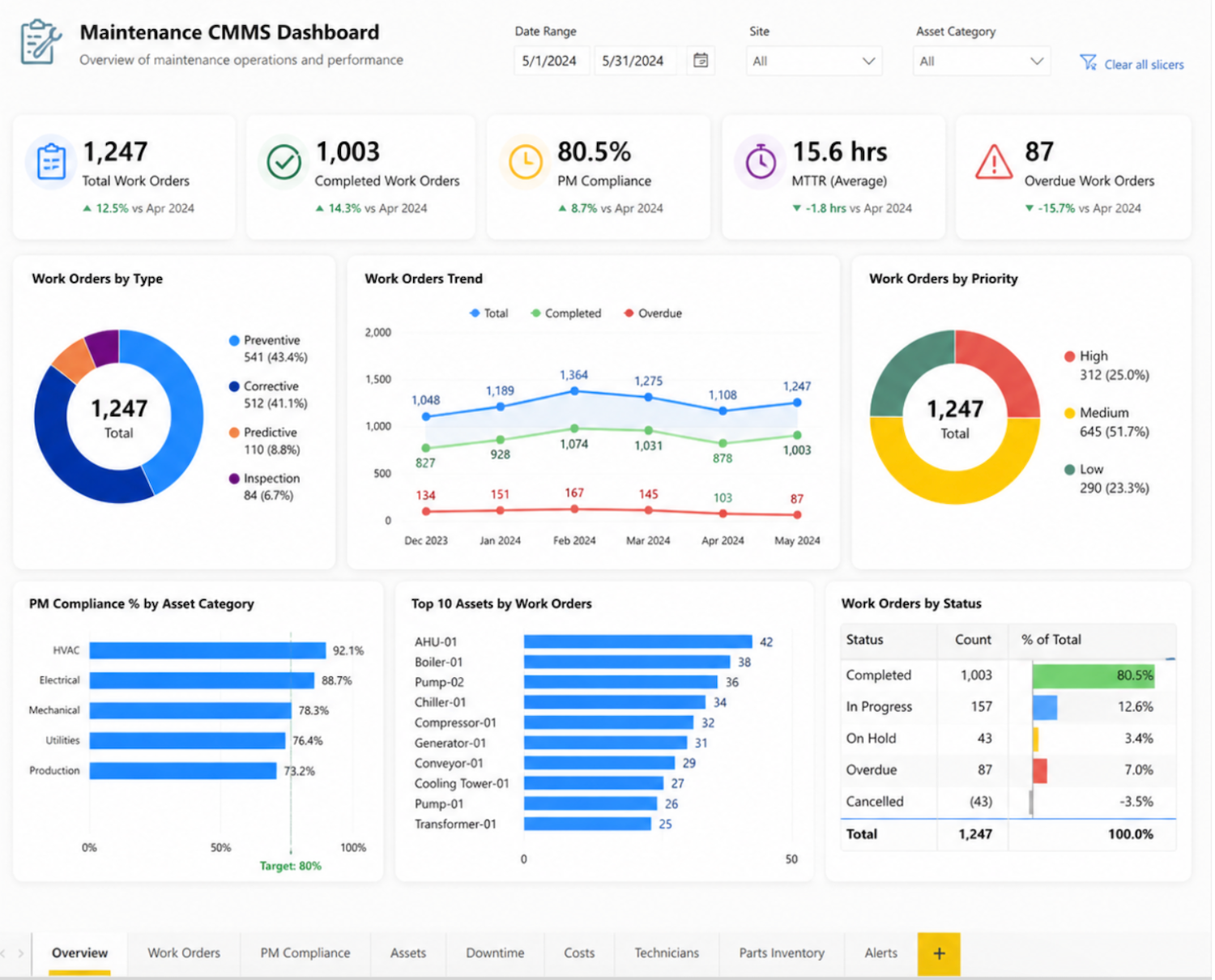Click the Pump-02 asset label

click(439, 683)
